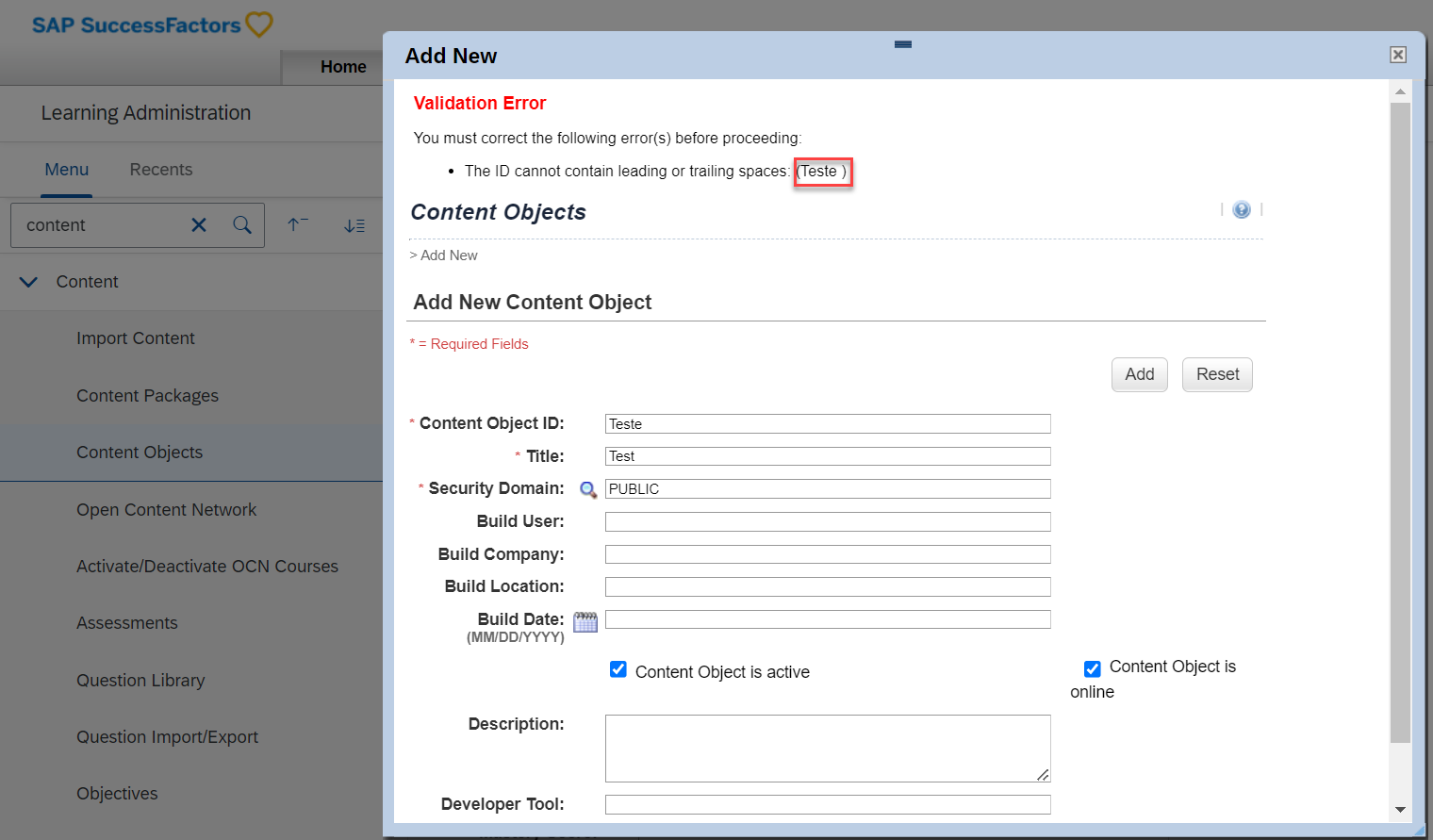
Task: Open Security Domain search lookup
Action: pos(587,489)
